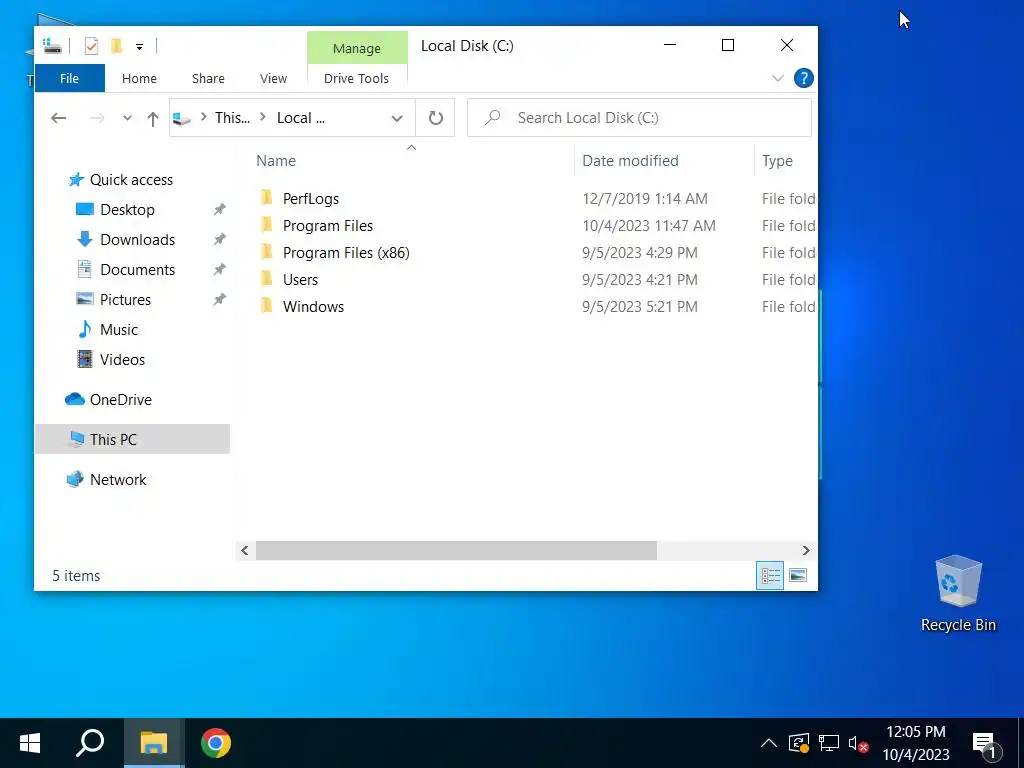Viewport: 1024px width, 768px height.
Task: Select This PC in the navigation pane
Action: tap(133, 440)
